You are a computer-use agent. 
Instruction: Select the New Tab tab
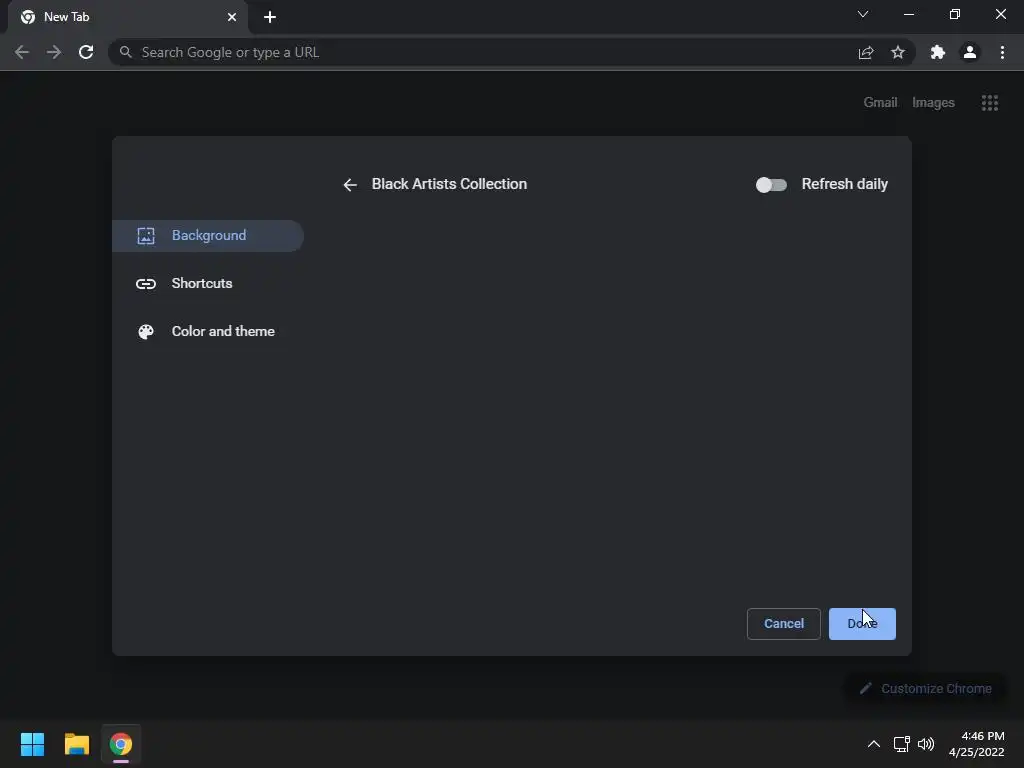(127, 17)
